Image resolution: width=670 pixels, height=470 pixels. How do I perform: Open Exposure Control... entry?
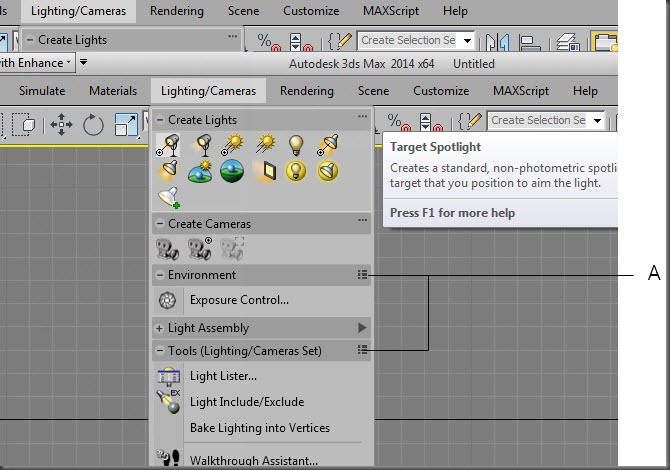click(x=239, y=300)
